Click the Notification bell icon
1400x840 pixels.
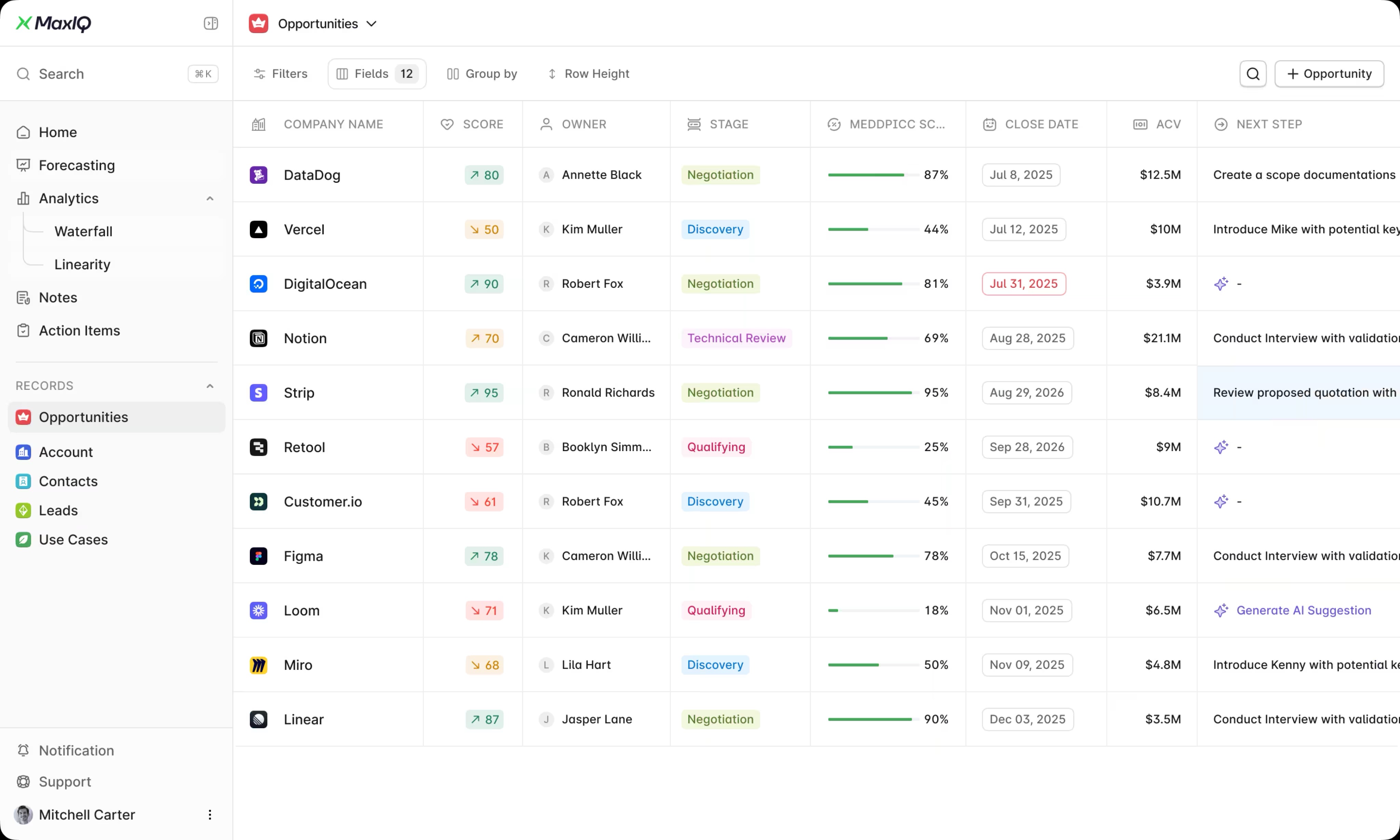tap(23, 750)
